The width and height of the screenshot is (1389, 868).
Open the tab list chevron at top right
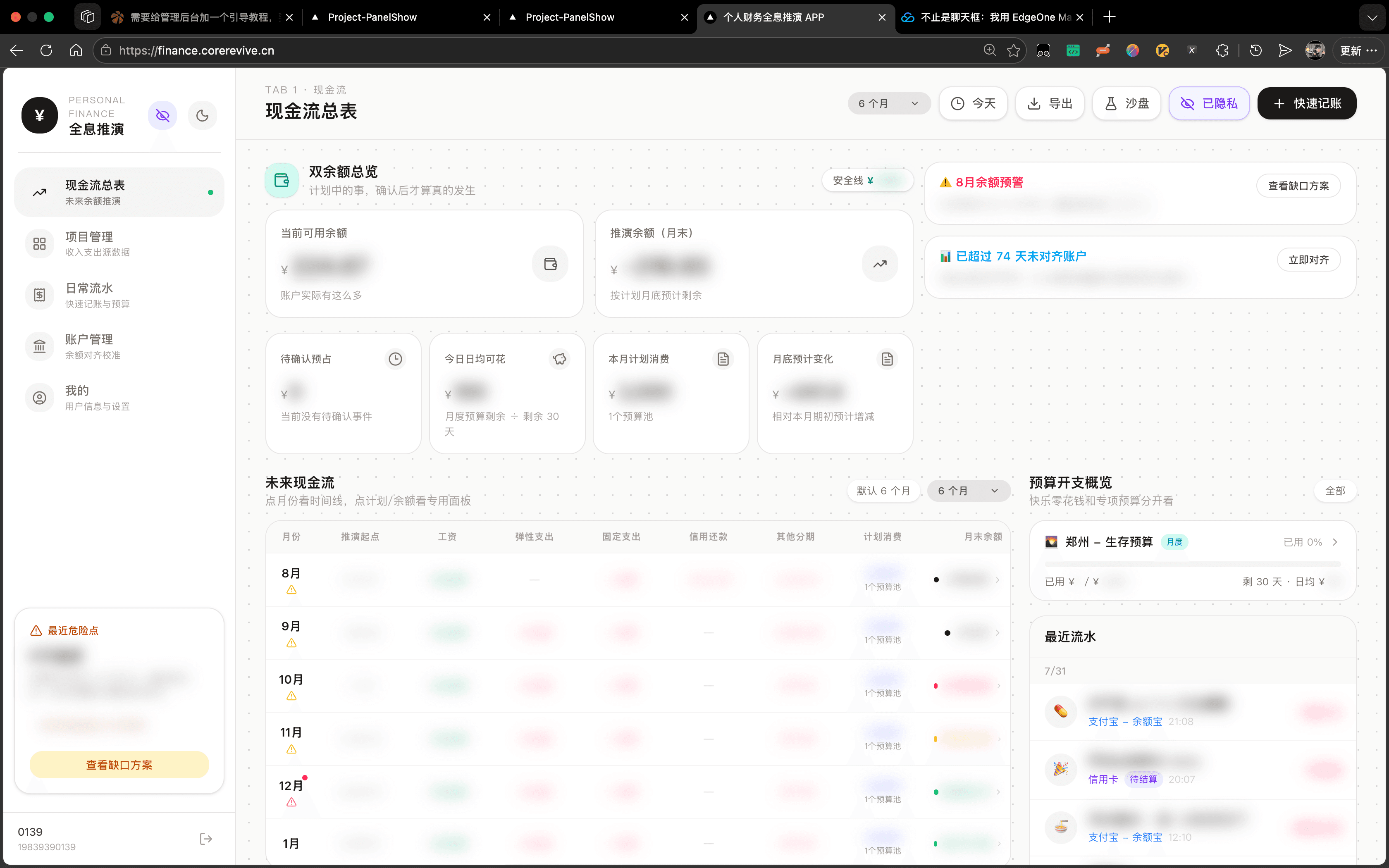pos(1372,17)
